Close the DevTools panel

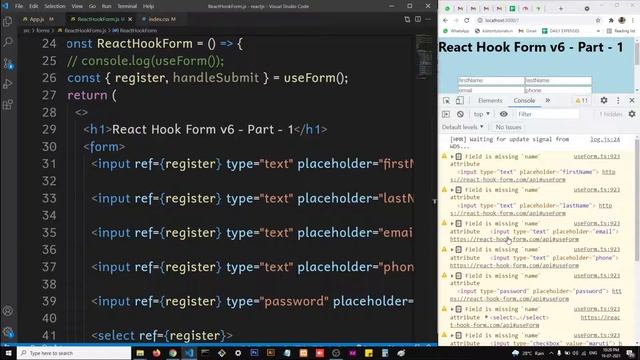tap(632, 100)
